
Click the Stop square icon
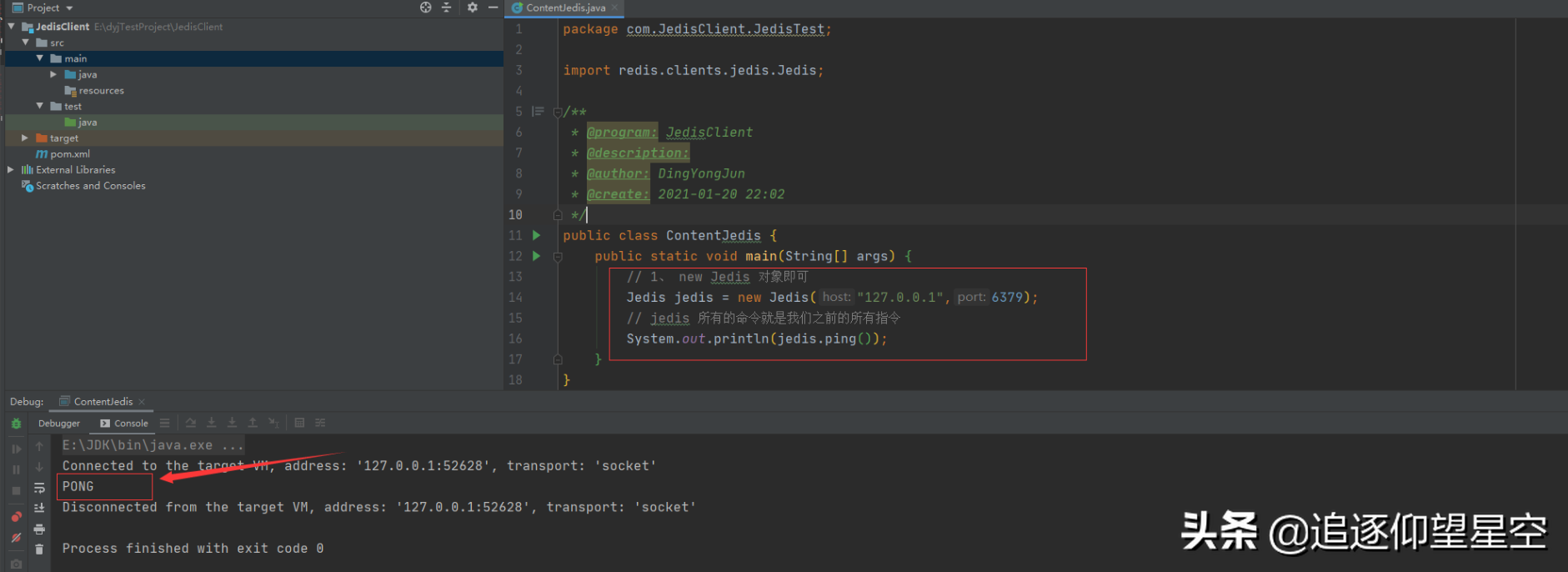16,491
